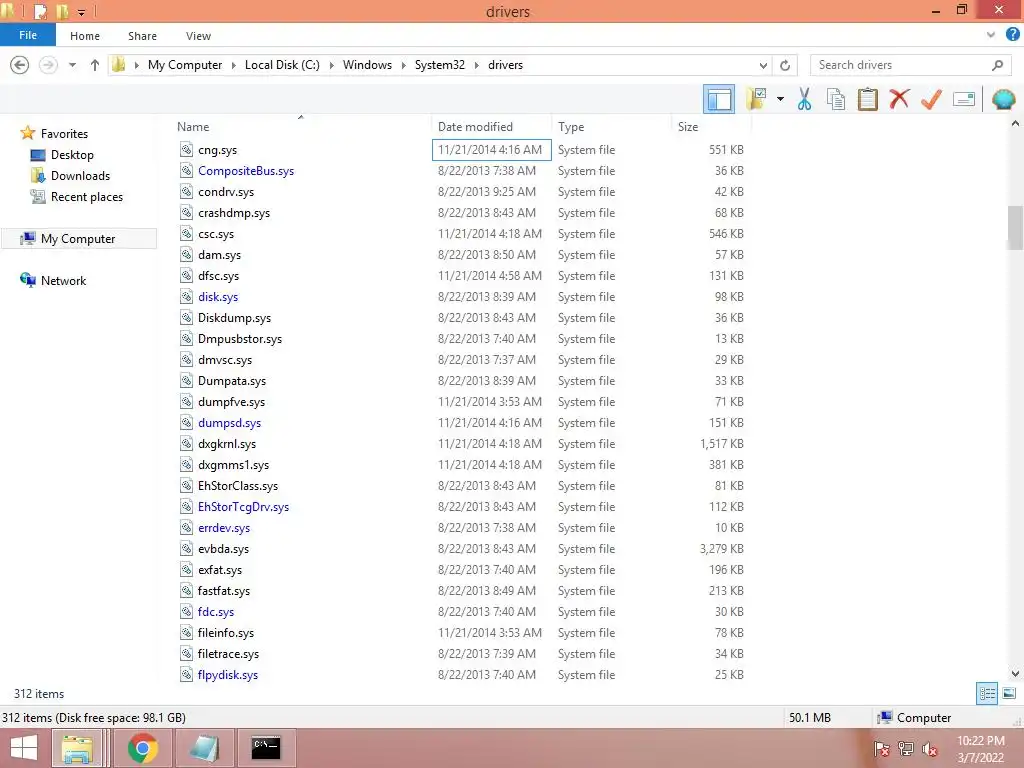1024x768 pixels.
Task: Click the disk.sys file icon
Action: (186, 296)
